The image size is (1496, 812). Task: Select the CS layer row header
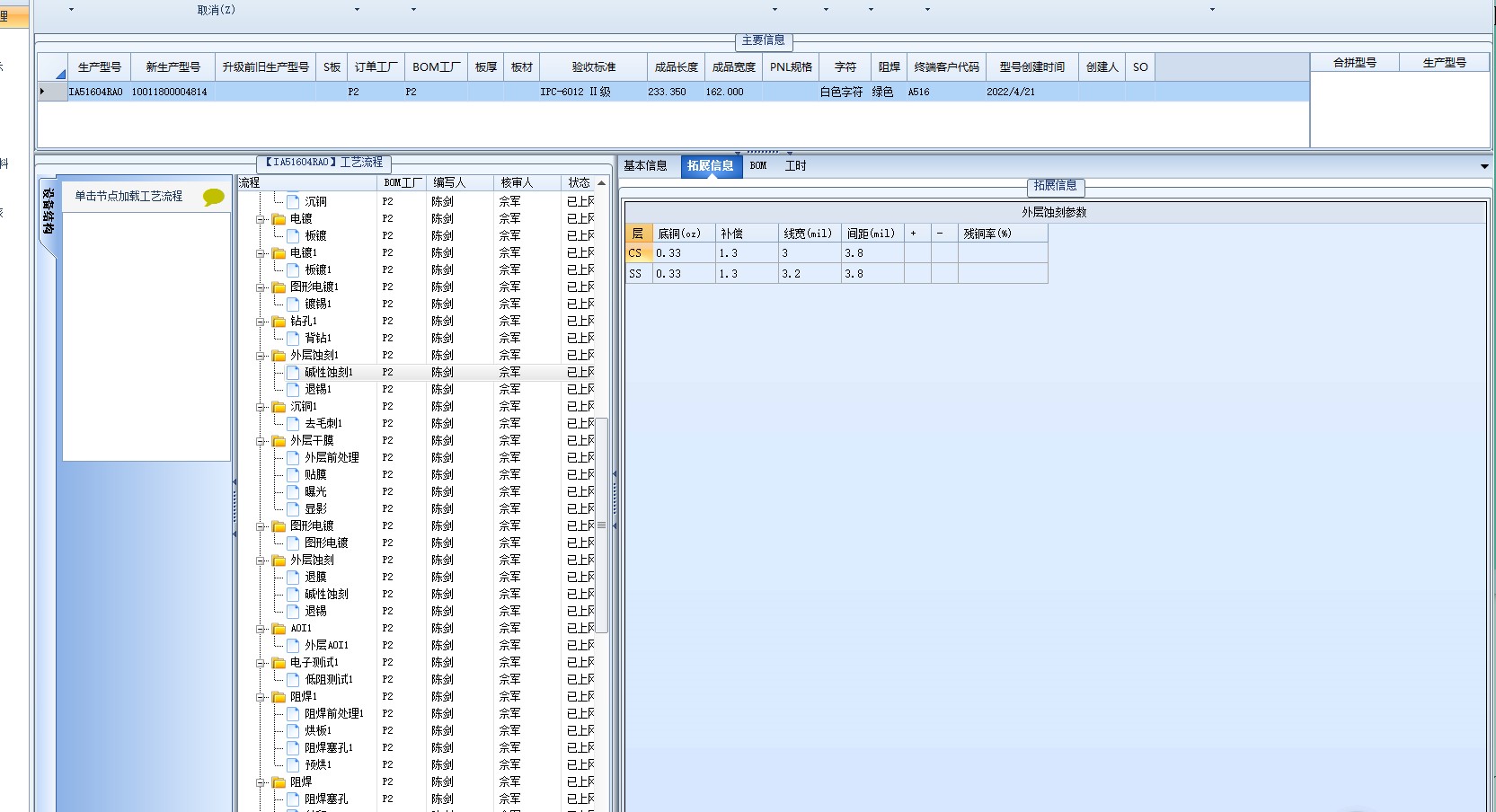(638, 253)
